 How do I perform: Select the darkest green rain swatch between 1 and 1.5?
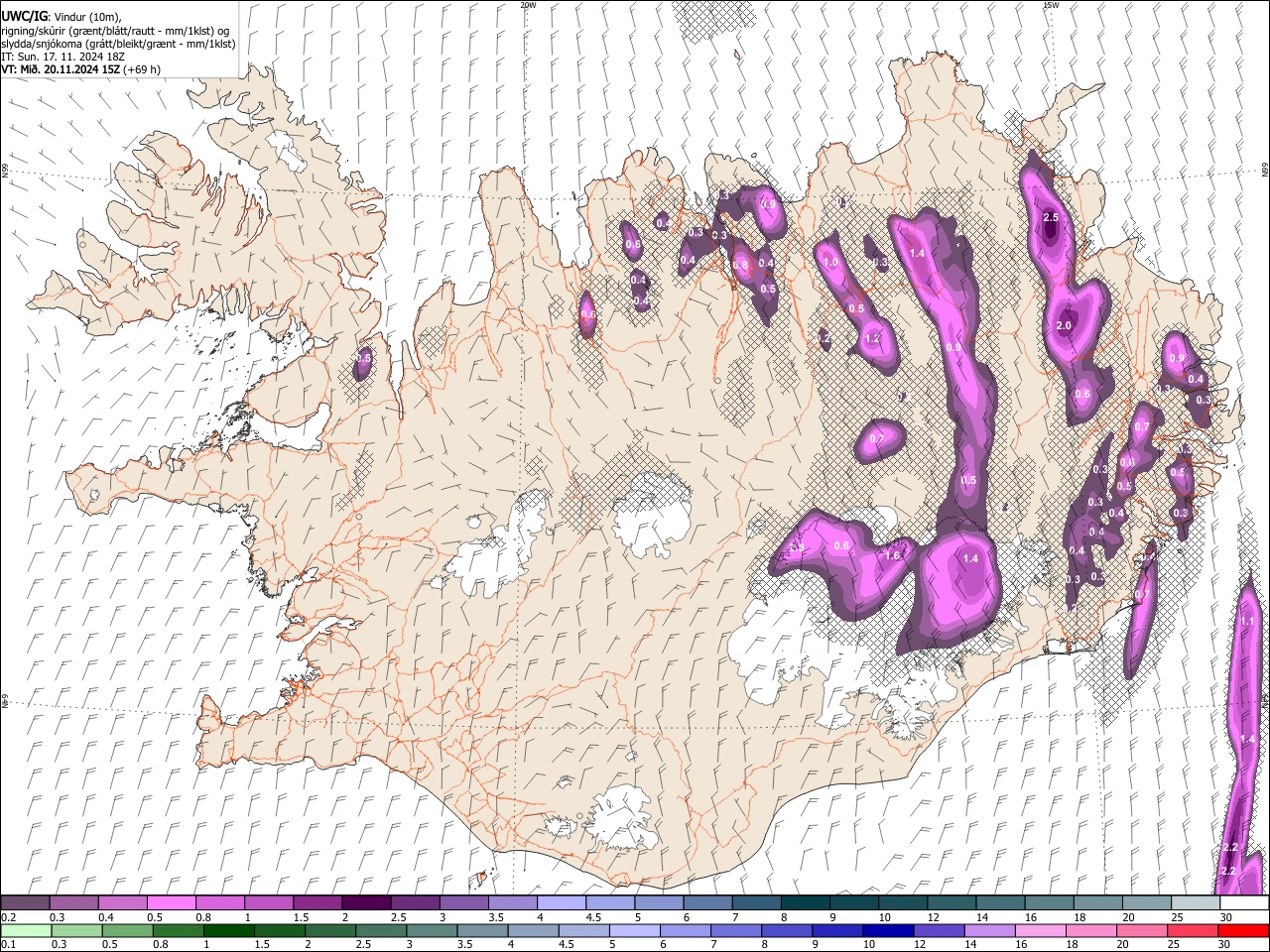pos(228,930)
